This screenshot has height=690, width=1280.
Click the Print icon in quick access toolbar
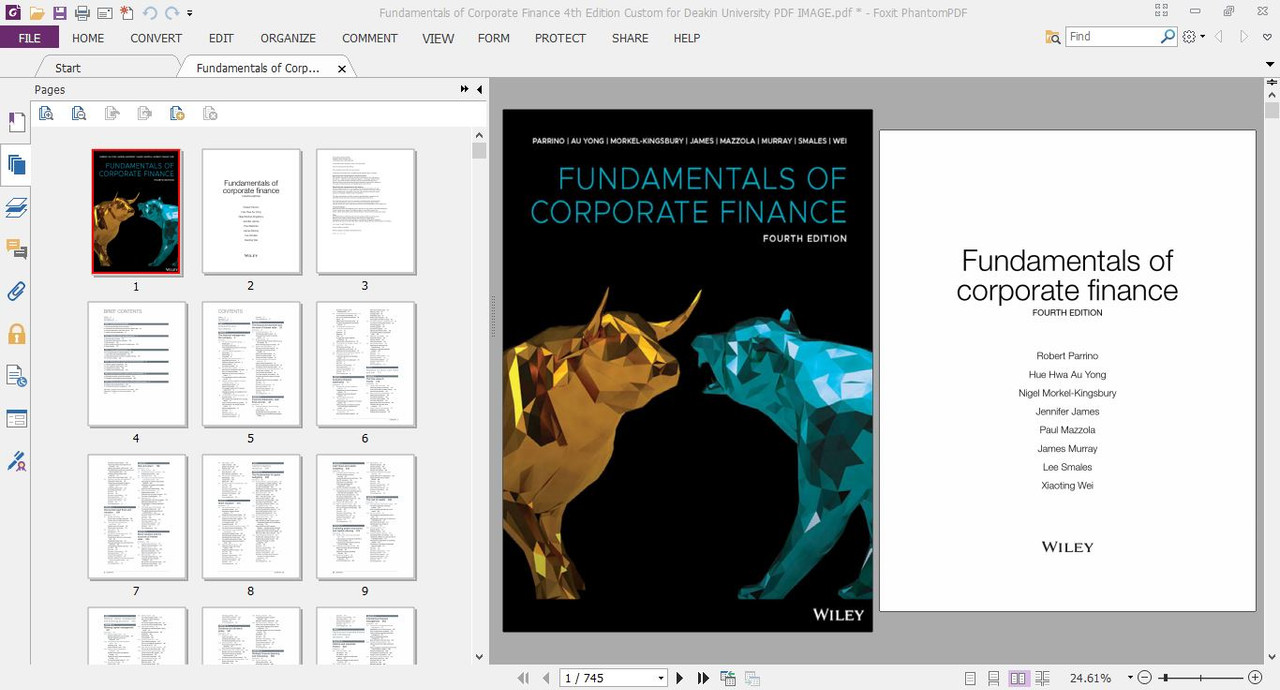click(82, 13)
